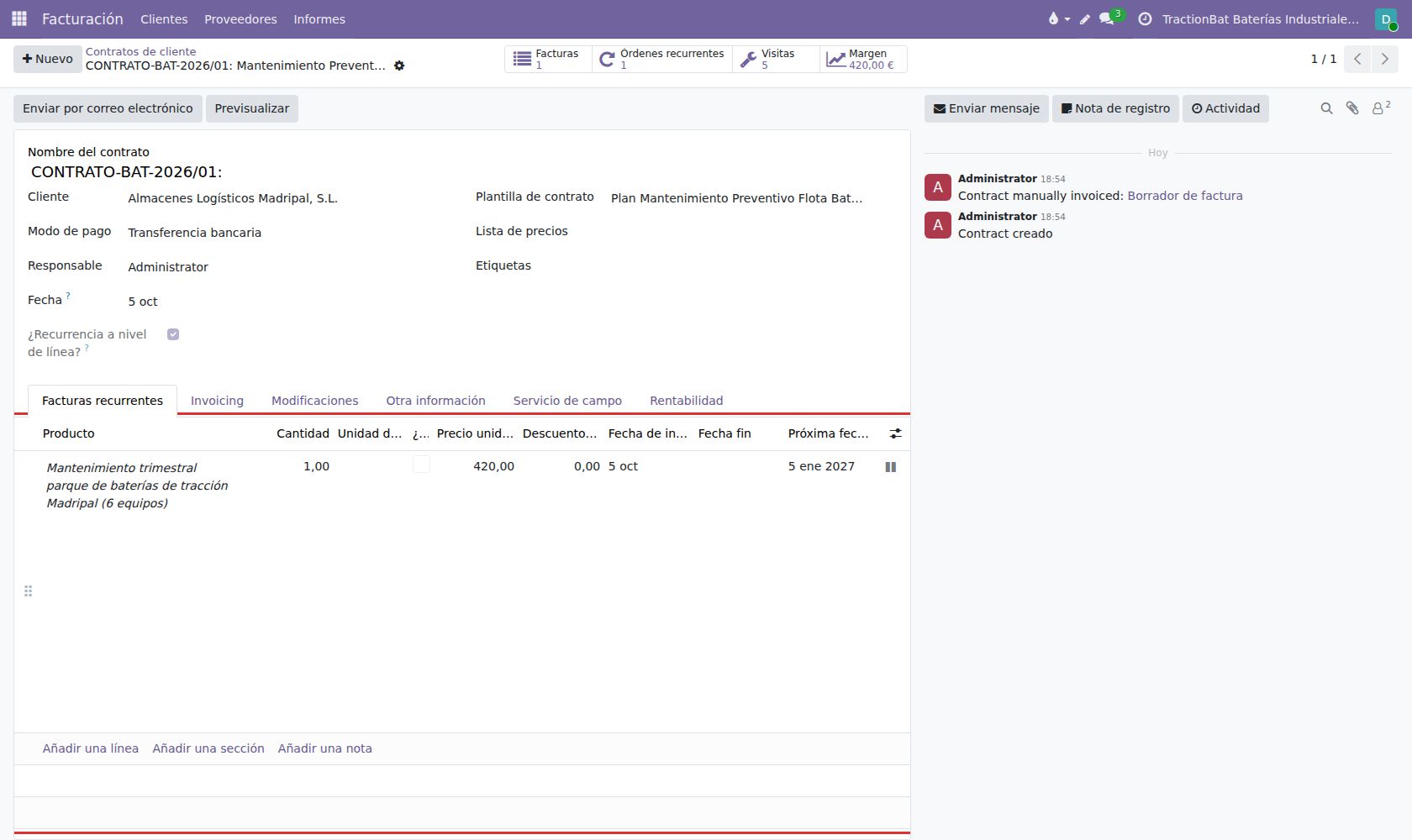Click the gear settings icon beside contract title
Image resolution: width=1412 pixels, height=840 pixels.
click(x=399, y=66)
